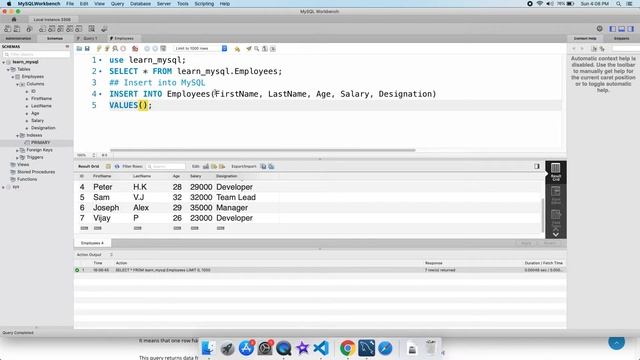Click the reconnect to DBMS toolbar icon
The width and height of the screenshot is (640, 360).
pos(104,29)
